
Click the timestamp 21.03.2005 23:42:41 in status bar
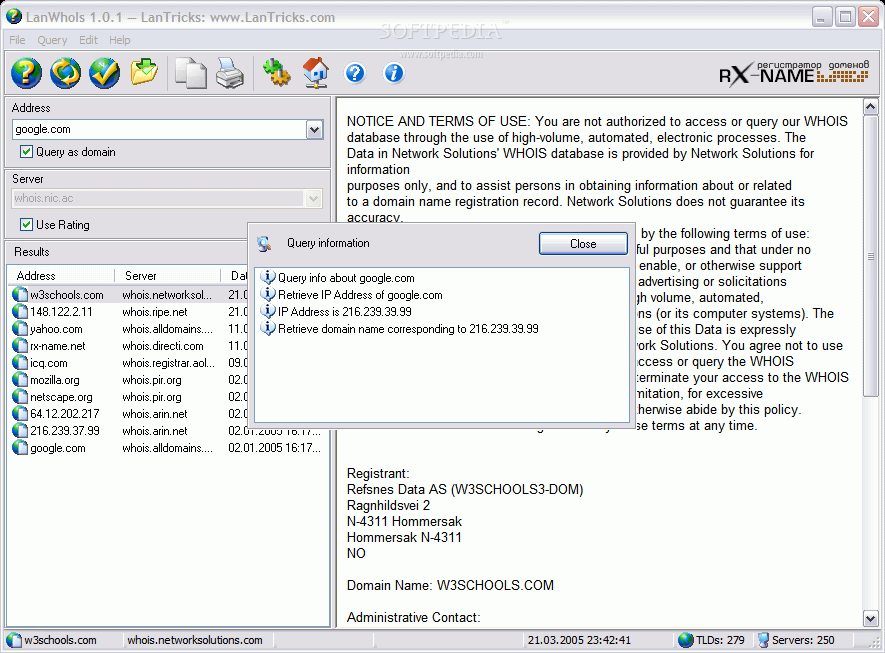[x=579, y=640]
